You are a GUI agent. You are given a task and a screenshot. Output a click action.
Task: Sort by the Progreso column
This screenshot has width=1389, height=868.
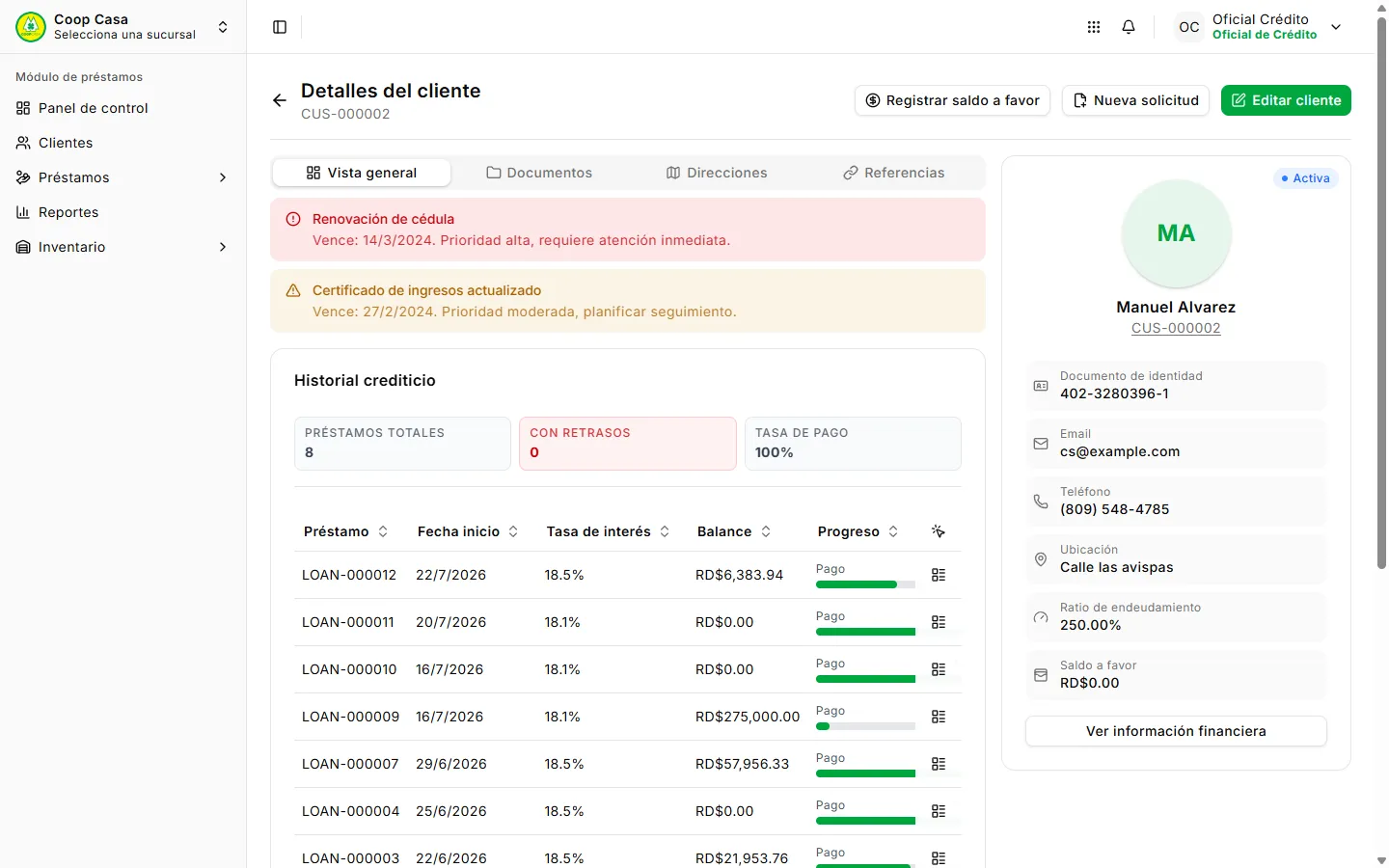click(x=858, y=531)
